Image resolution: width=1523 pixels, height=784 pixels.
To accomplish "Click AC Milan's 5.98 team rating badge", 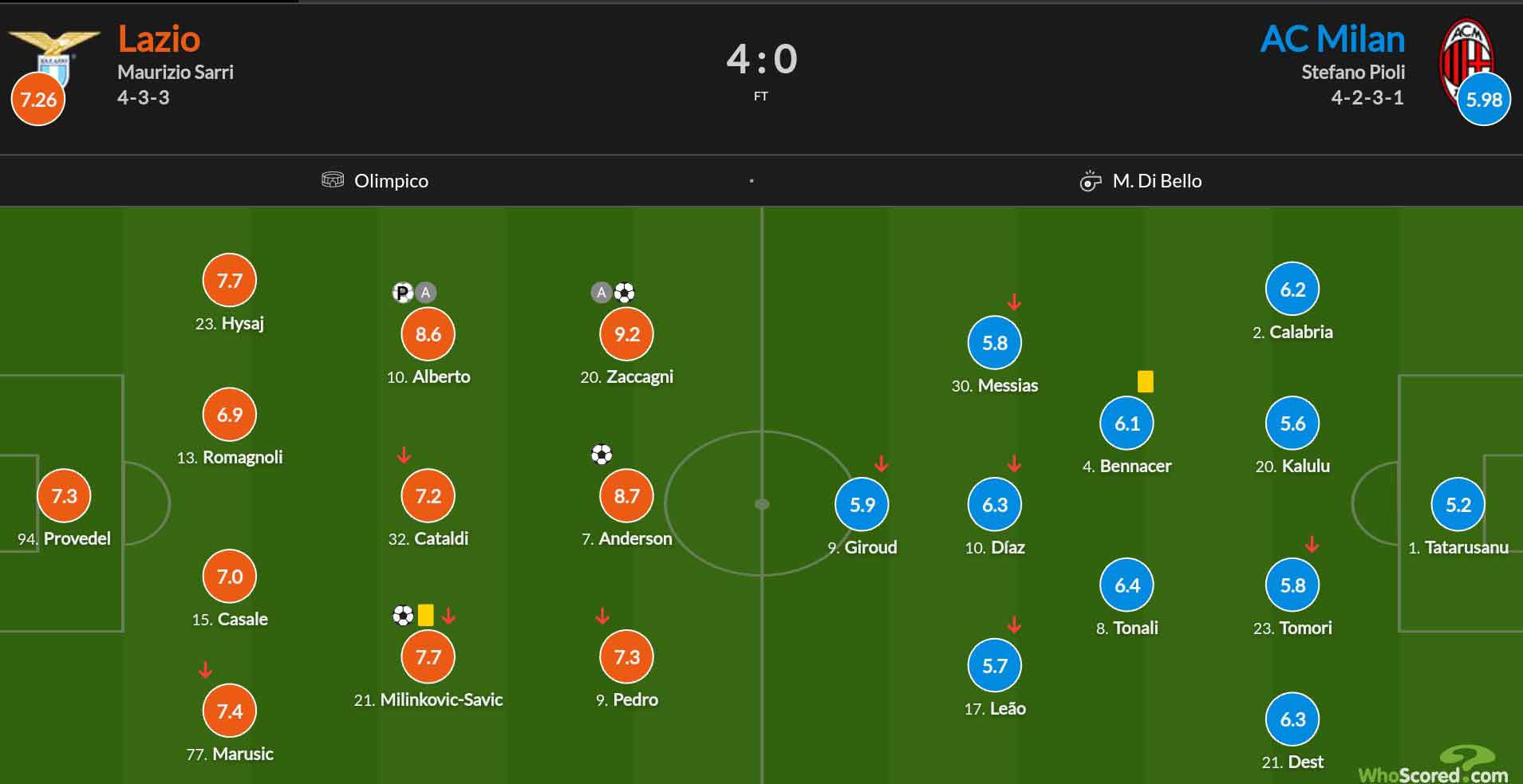I will (x=1484, y=100).
